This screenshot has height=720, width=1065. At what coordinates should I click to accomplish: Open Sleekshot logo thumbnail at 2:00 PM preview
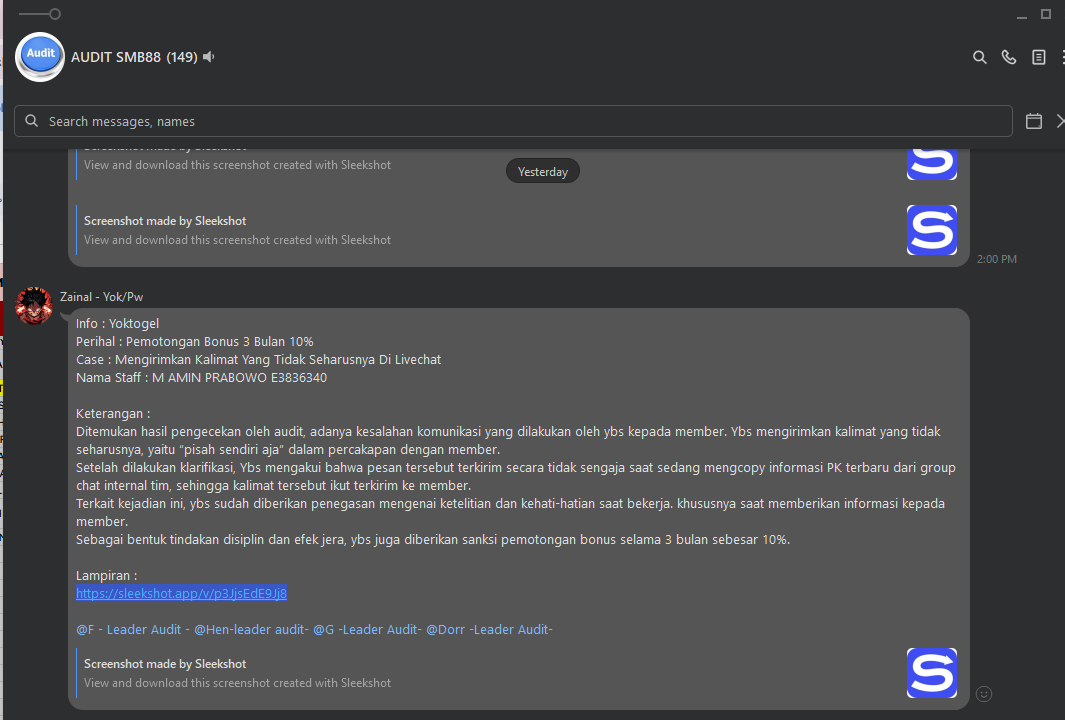(932, 230)
